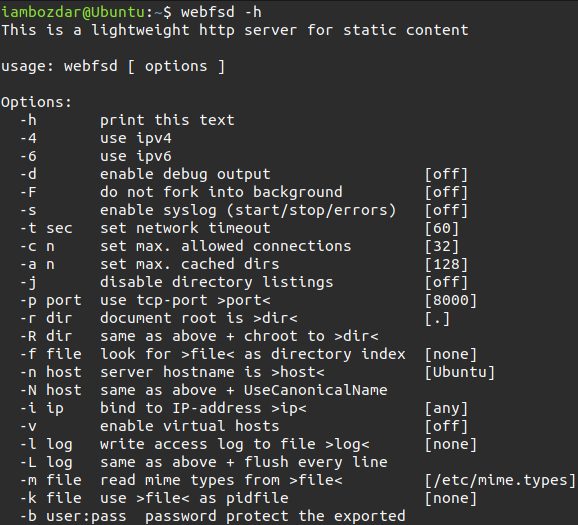Click the usage: webfsd [ options ] line
This screenshot has width=578, height=525.
point(113,66)
